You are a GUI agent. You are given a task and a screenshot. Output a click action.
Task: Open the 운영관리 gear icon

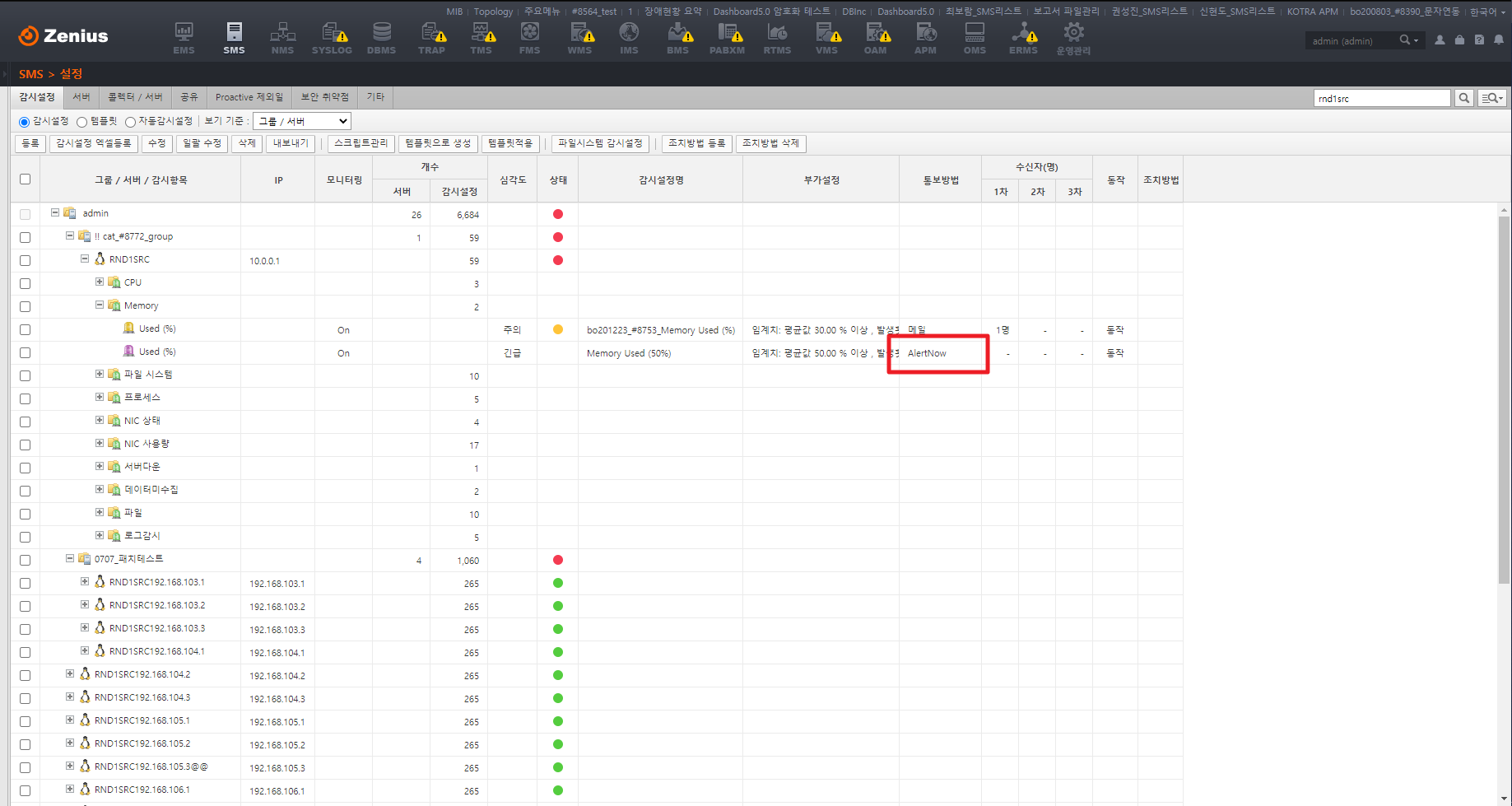coord(1073,38)
